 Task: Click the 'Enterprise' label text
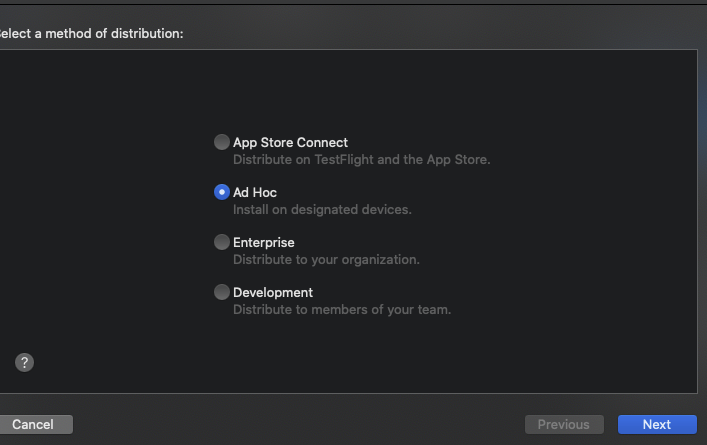(x=264, y=243)
